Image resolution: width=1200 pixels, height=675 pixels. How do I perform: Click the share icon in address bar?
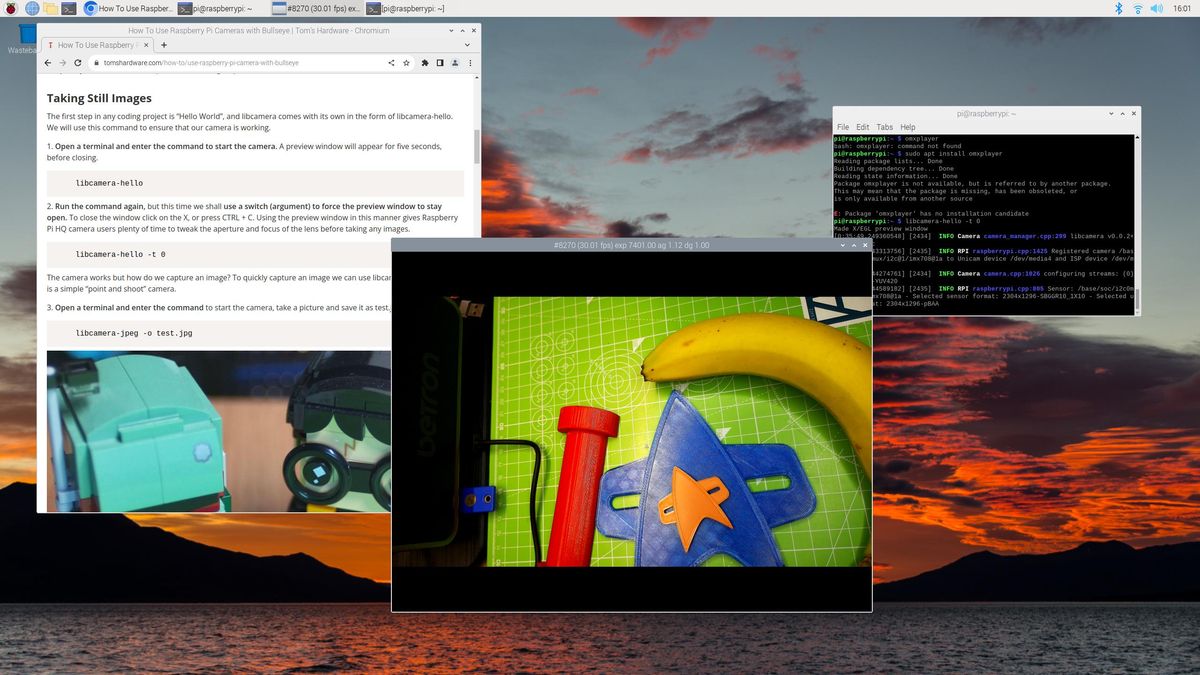(391, 62)
